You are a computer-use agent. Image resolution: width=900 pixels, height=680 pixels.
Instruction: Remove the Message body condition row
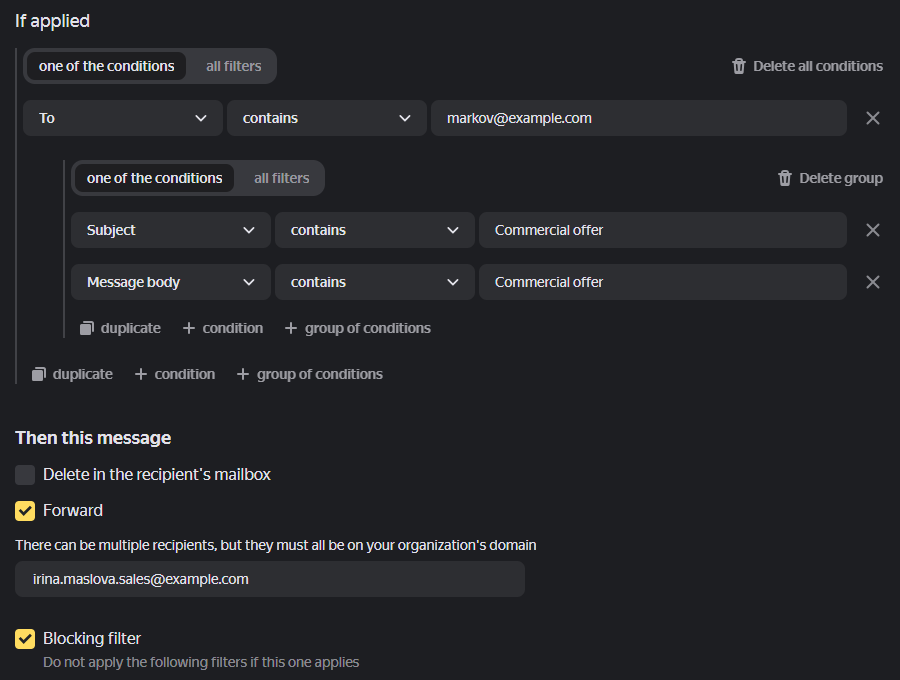tap(872, 282)
